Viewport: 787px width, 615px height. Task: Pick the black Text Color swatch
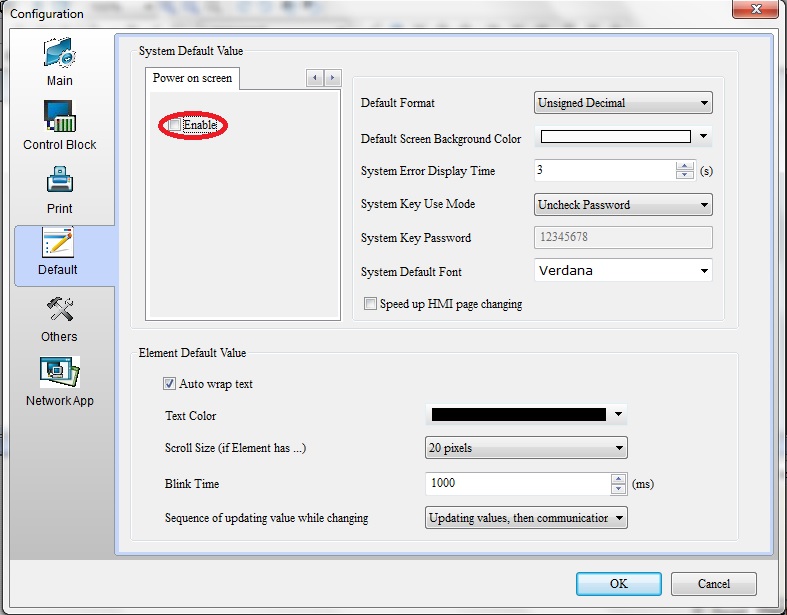click(x=518, y=415)
